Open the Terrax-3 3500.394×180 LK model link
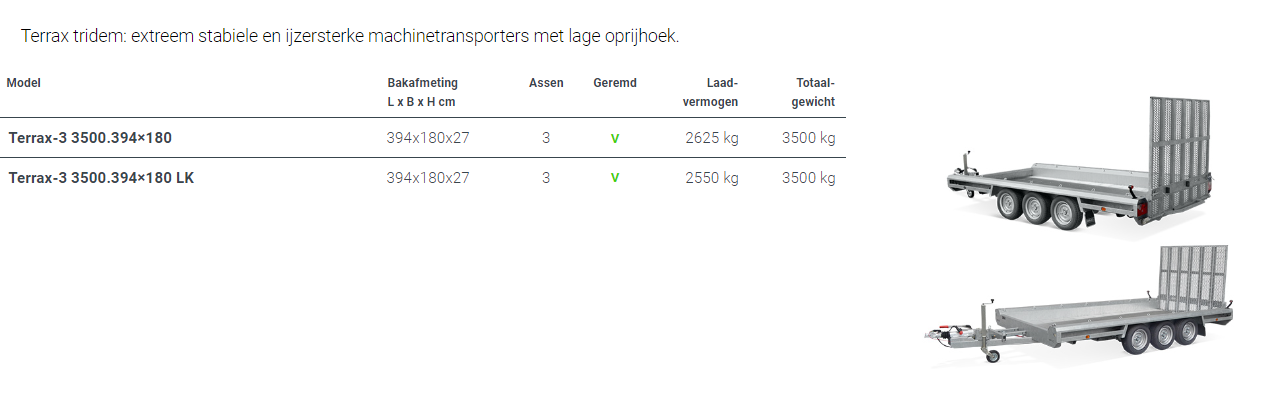 pos(102,178)
